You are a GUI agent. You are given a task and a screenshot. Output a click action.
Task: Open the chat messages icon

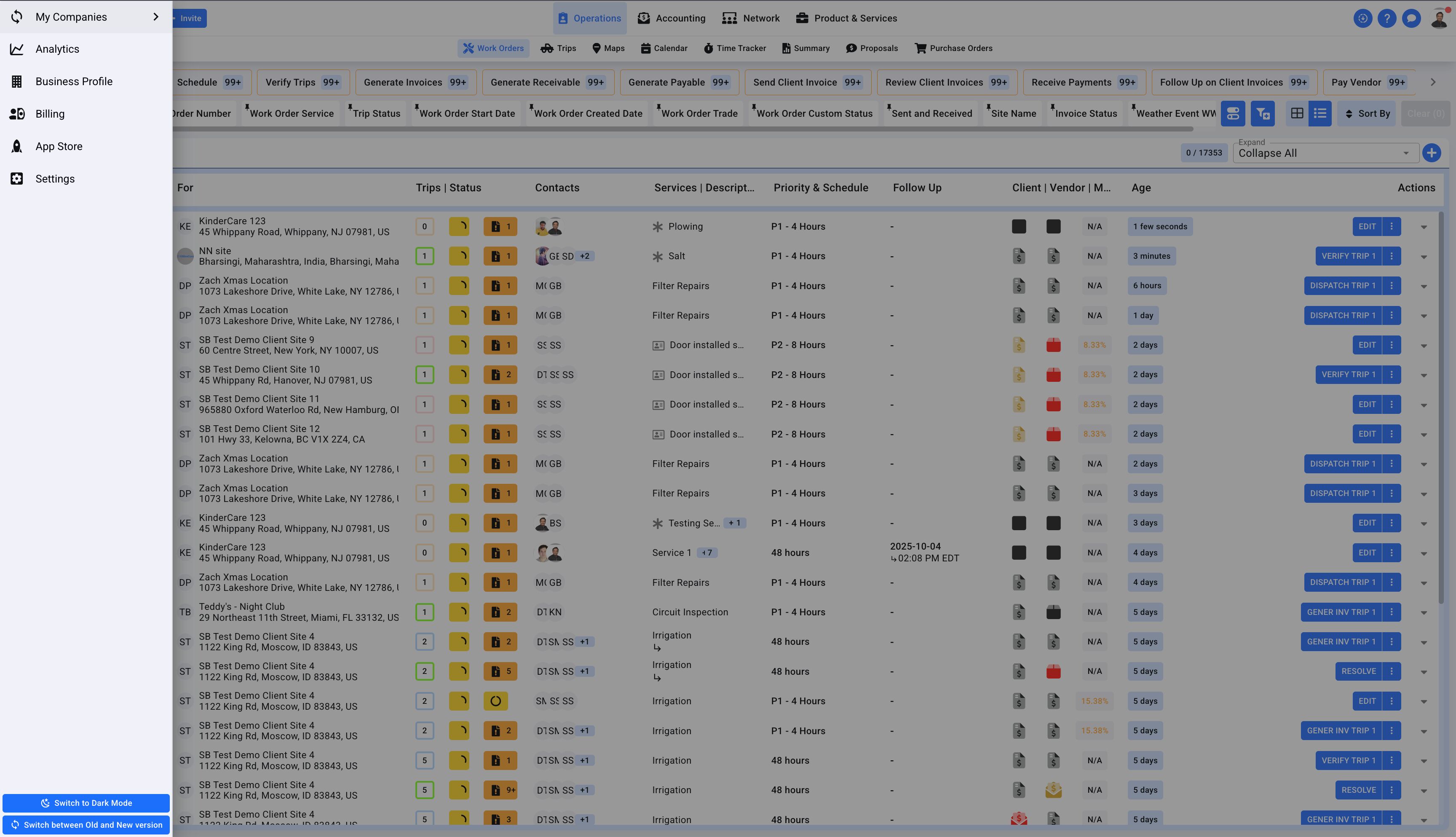[x=1411, y=19]
